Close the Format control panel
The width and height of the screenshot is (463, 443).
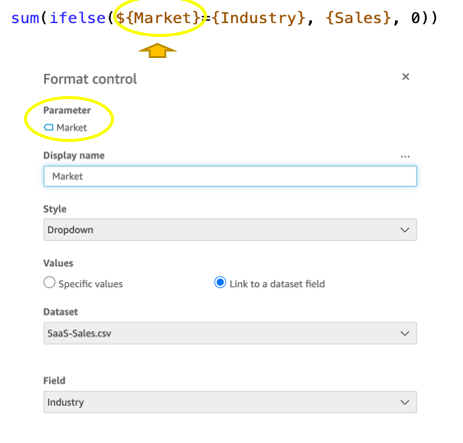[x=405, y=77]
